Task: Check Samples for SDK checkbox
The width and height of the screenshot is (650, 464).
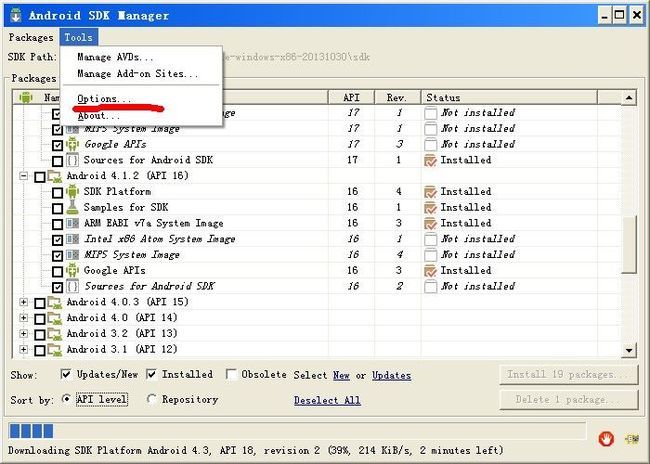Action: tap(57, 208)
